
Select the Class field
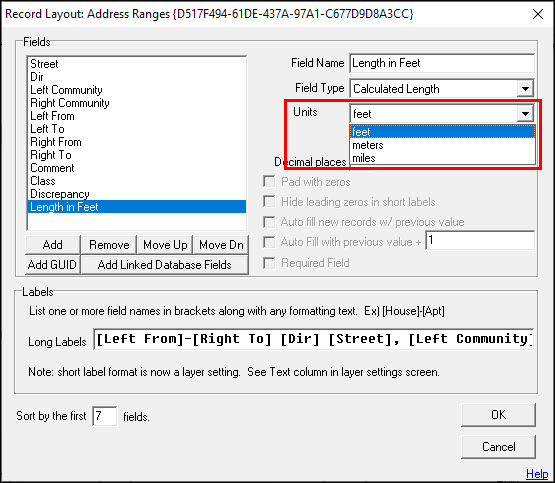(137, 181)
